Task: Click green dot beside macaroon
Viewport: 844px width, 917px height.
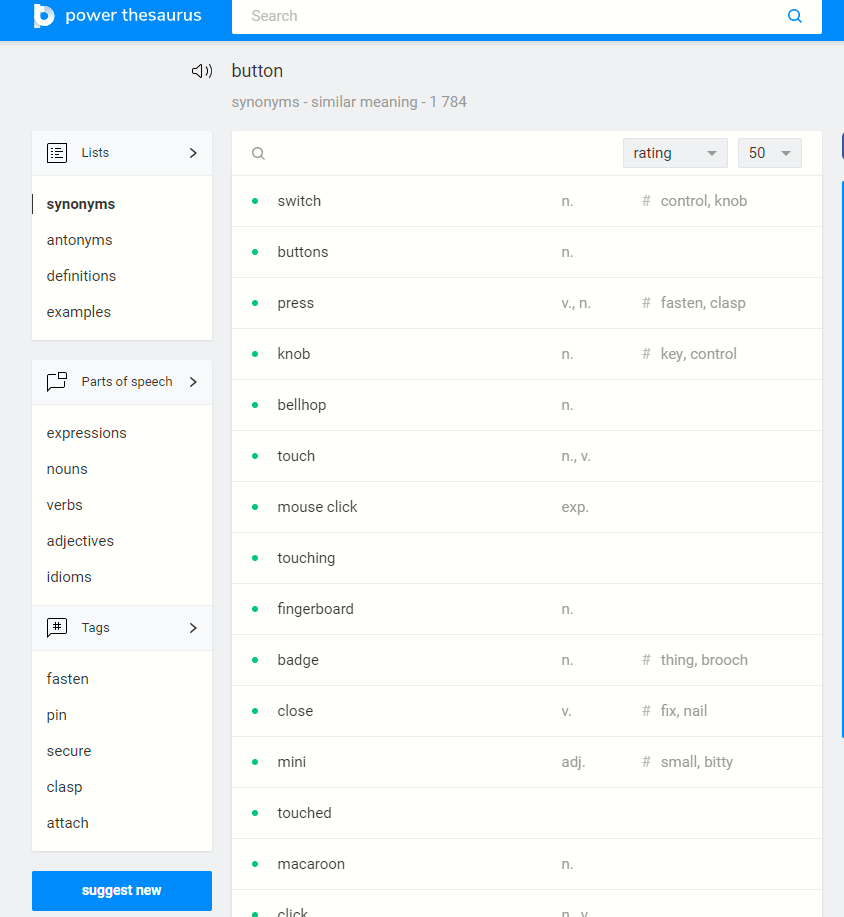Action: coord(255,864)
